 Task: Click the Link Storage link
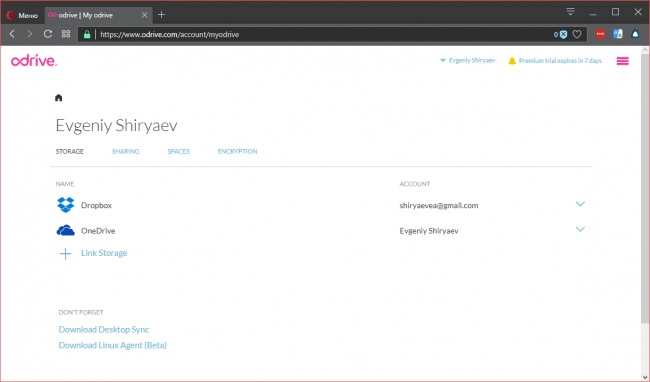pos(104,253)
